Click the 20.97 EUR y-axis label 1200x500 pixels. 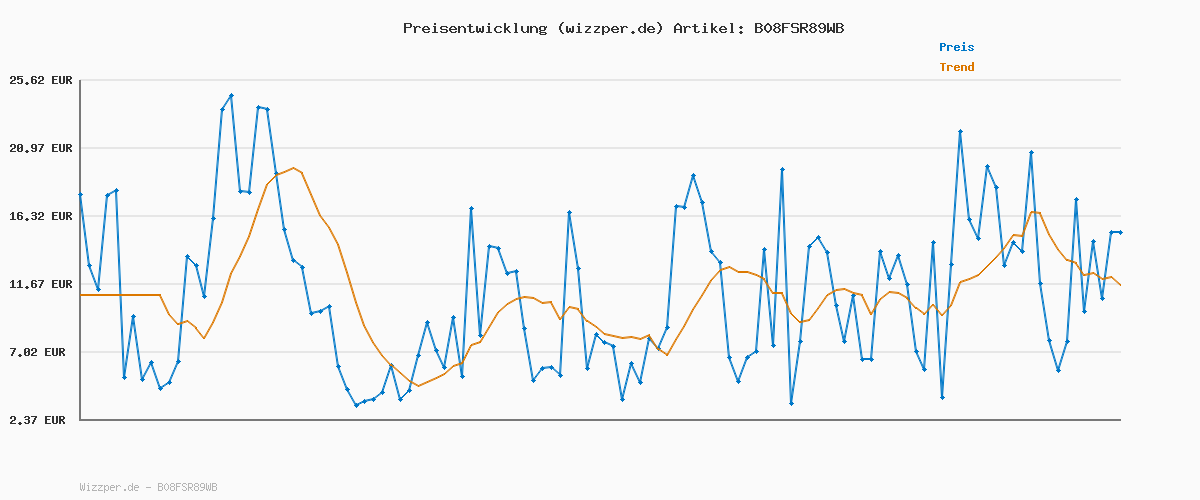coord(41,148)
